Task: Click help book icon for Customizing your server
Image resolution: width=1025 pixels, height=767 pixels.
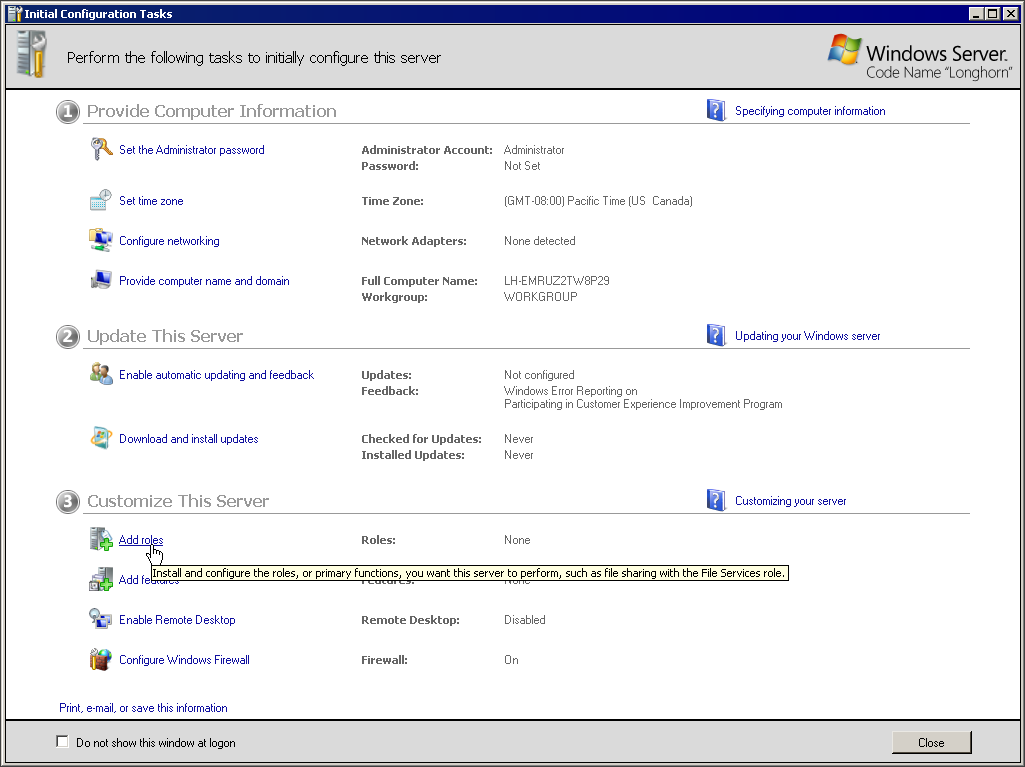Action: pos(716,500)
